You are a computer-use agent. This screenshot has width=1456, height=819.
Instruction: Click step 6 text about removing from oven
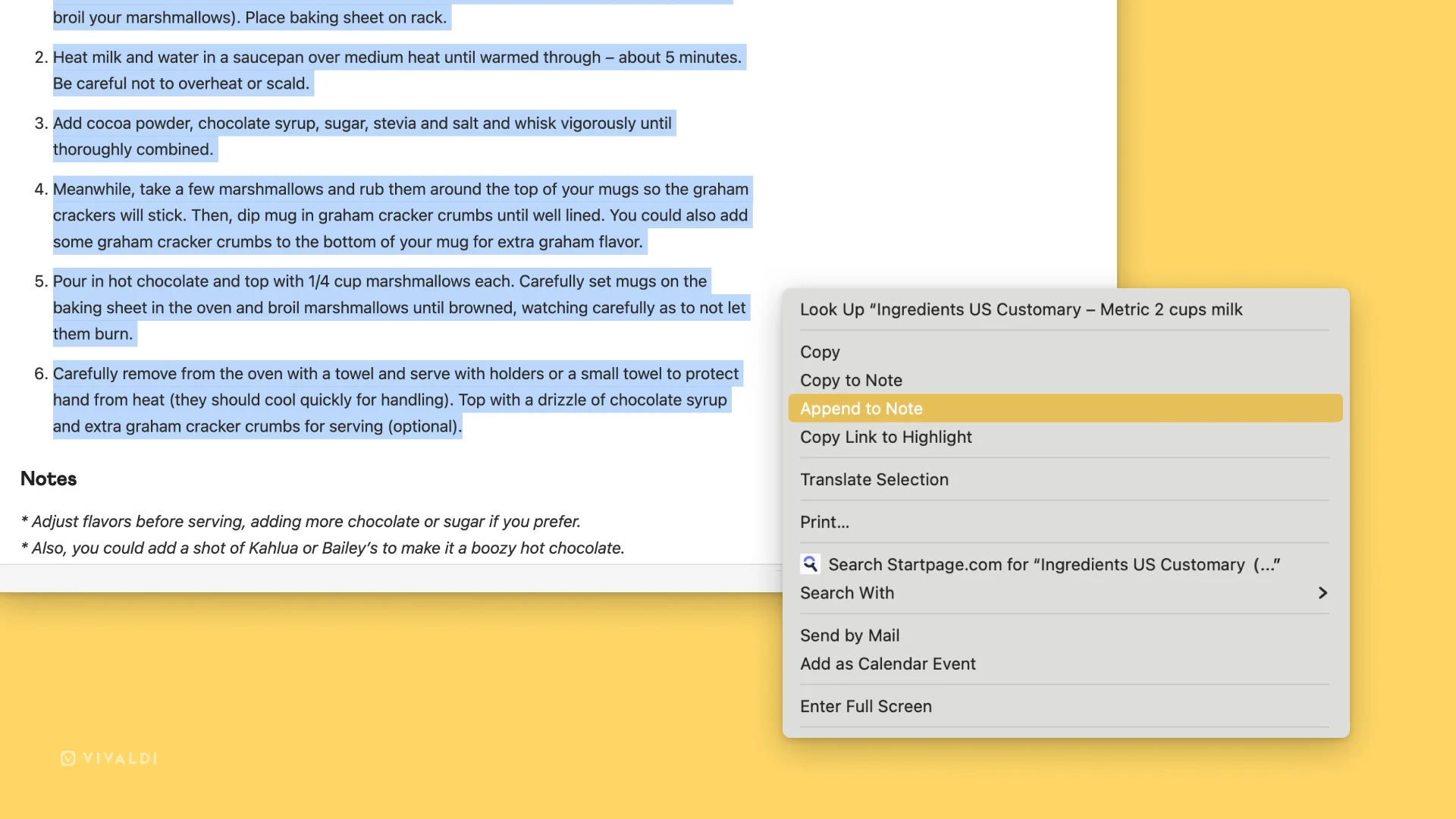(x=394, y=374)
